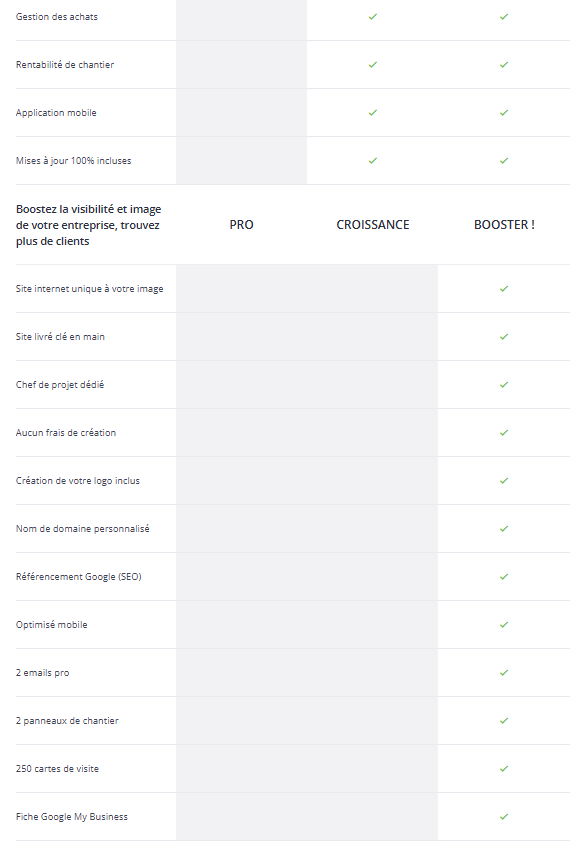
Task: Click checkmark beside Chef de projet dédié
Action: 504,384
